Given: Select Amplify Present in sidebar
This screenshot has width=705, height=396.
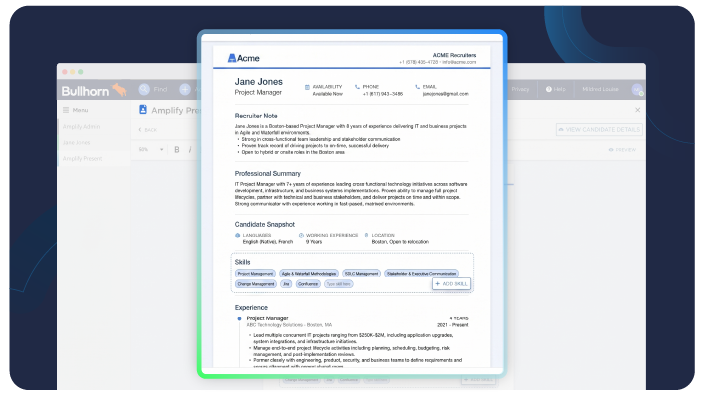Looking at the screenshot, I should click(x=82, y=159).
